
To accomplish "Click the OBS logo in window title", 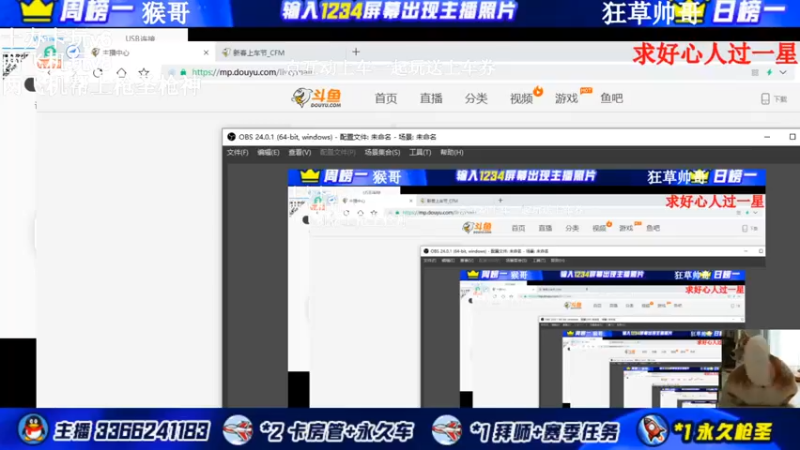I will (231, 137).
